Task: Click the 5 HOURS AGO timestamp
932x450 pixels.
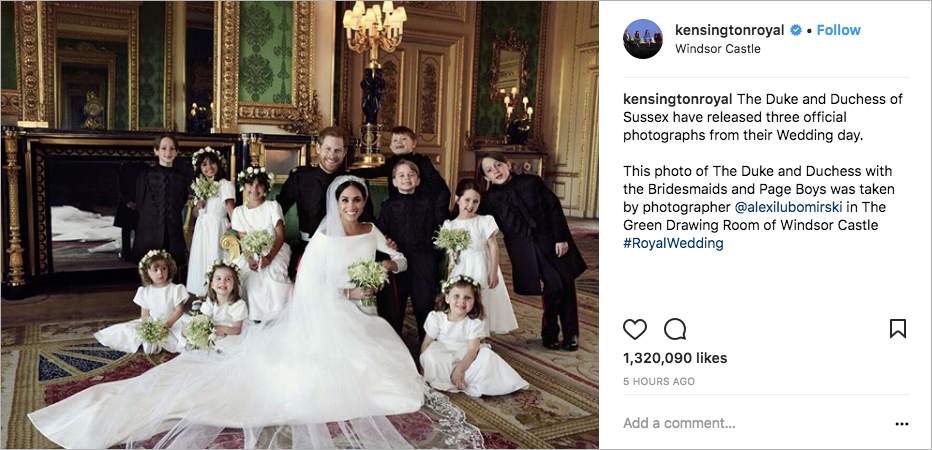Action: pos(659,382)
